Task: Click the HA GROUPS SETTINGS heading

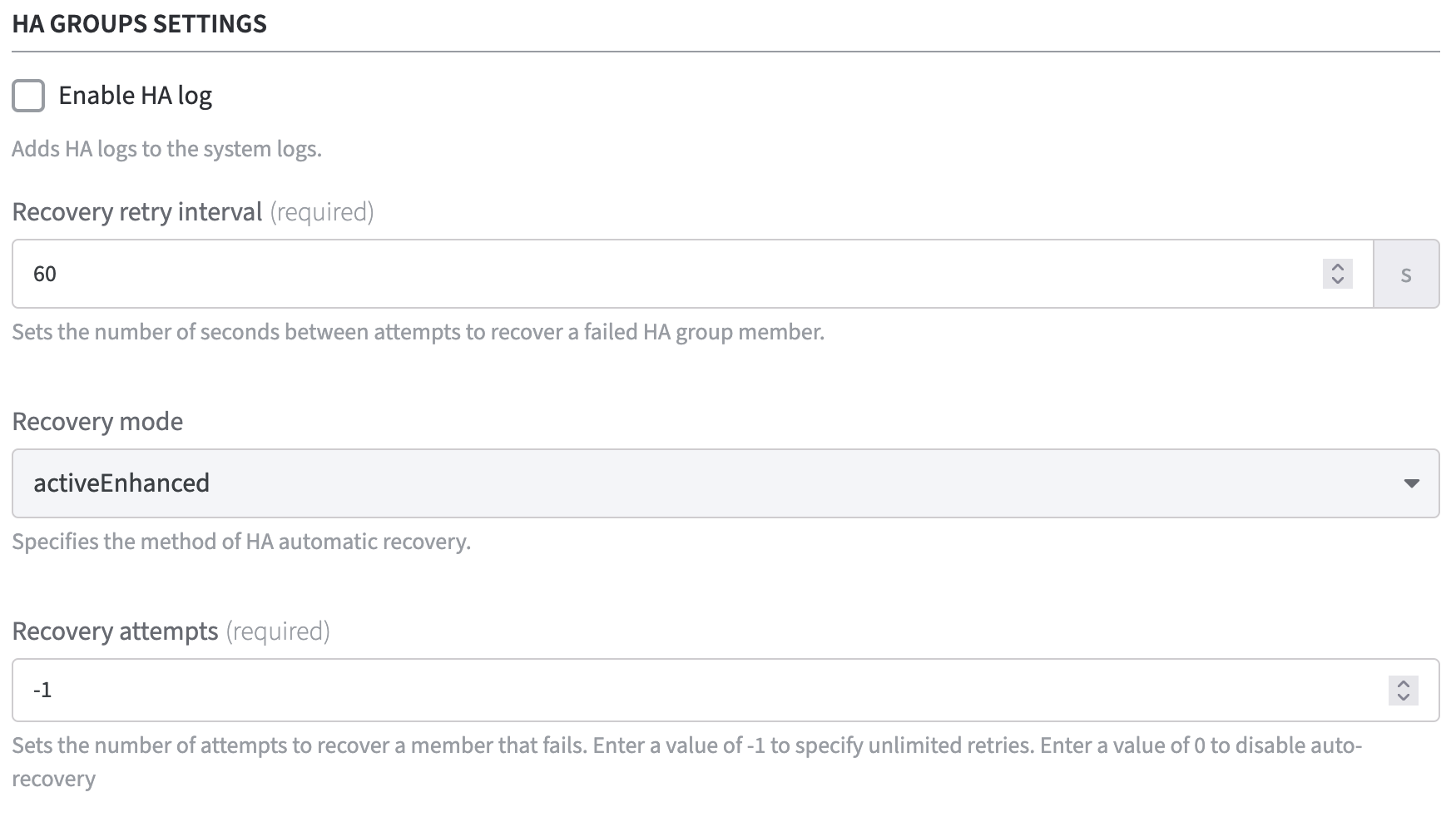Action: pyautogui.click(x=140, y=23)
